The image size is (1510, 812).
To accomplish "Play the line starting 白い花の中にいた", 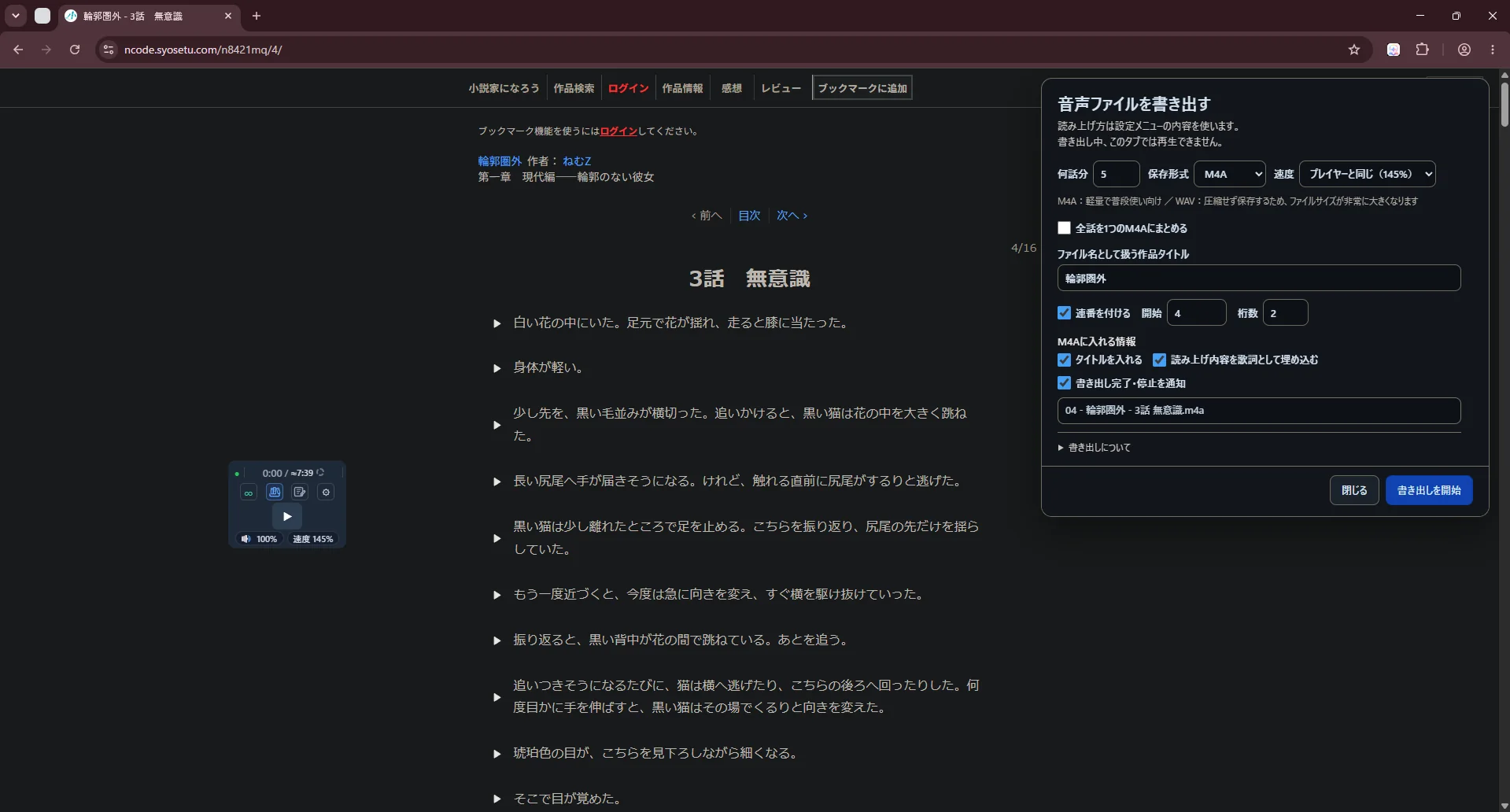I will pyautogui.click(x=497, y=323).
